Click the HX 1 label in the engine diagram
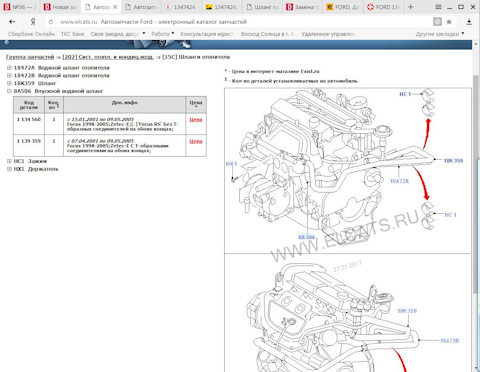The width and height of the screenshot is (480, 372). pyautogui.click(x=231, y=164)
